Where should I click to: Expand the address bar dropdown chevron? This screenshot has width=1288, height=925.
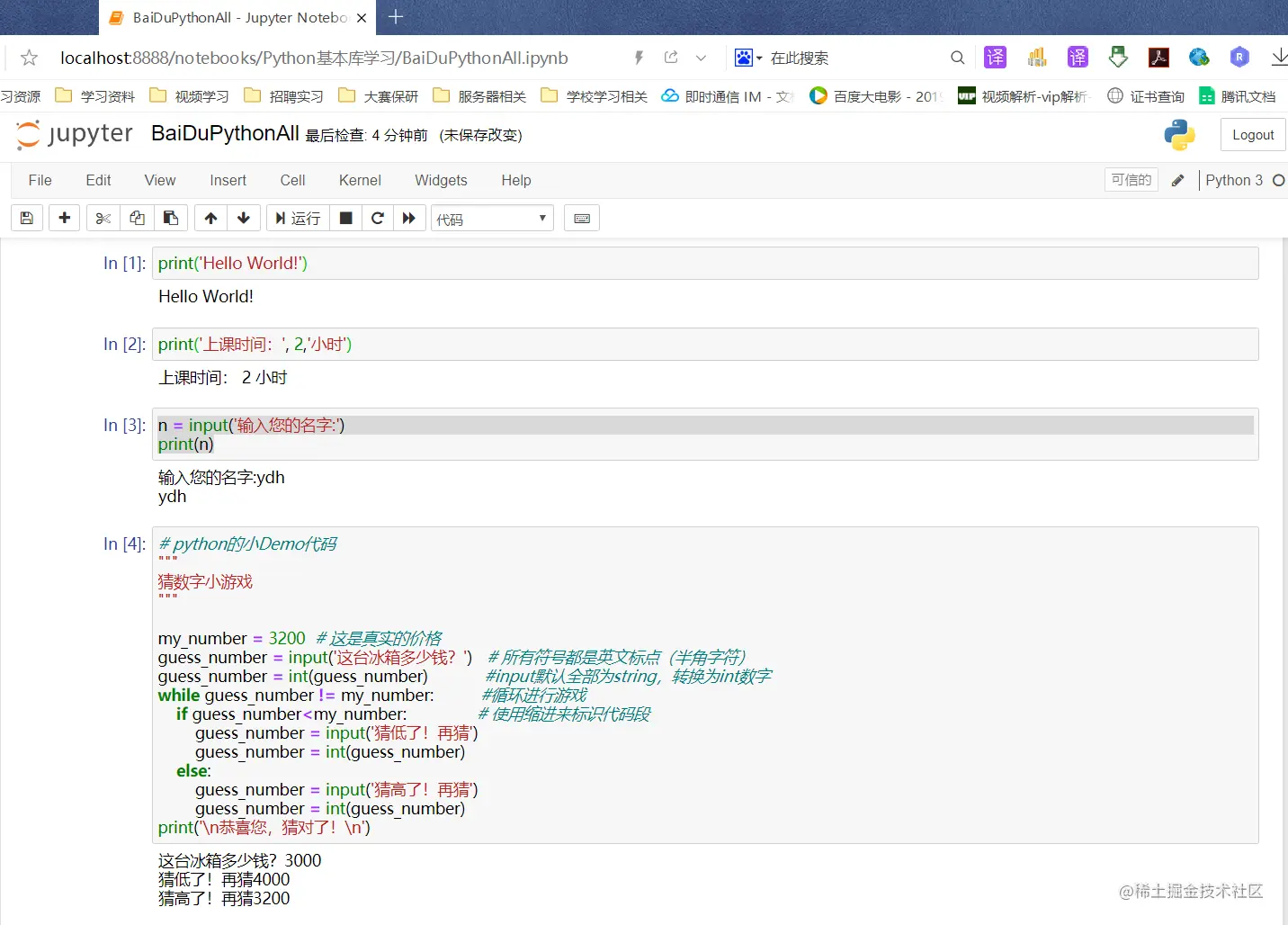coord(702,58)
